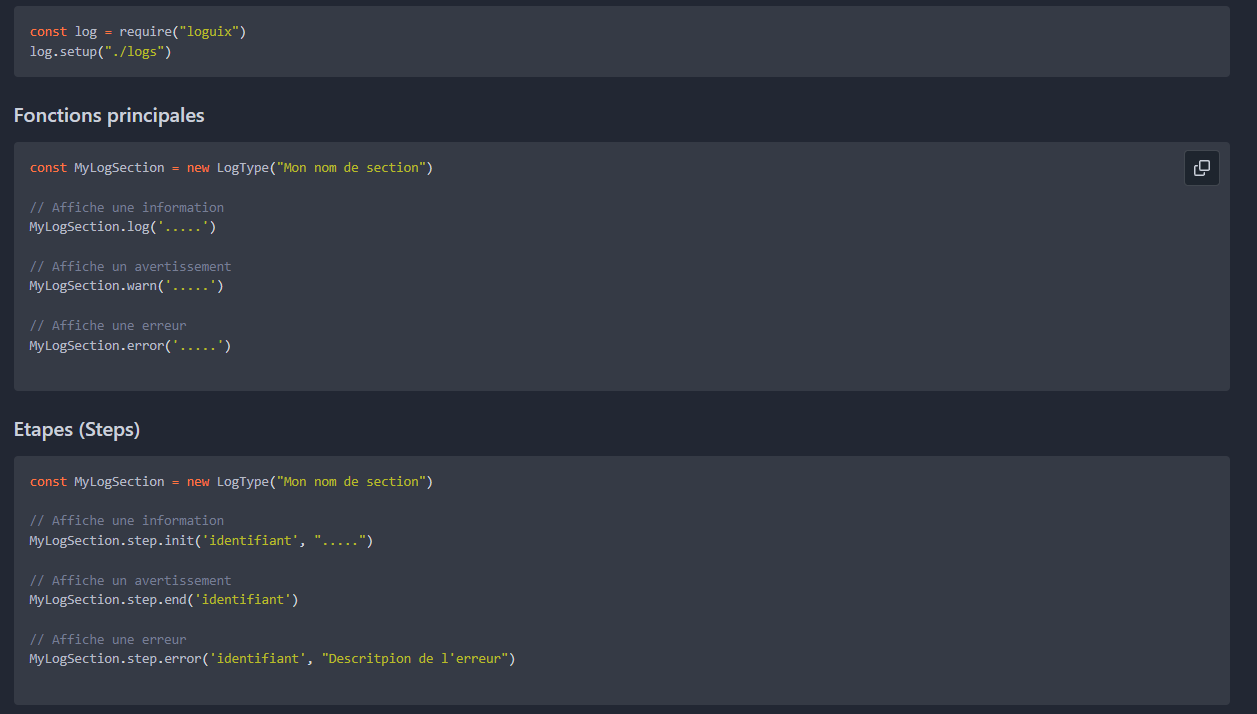Image resolution: width=1257 pixels, height=714 pixels.
Task: Click the 'identifiant' argument in step.init
Action: coord(252,541)
